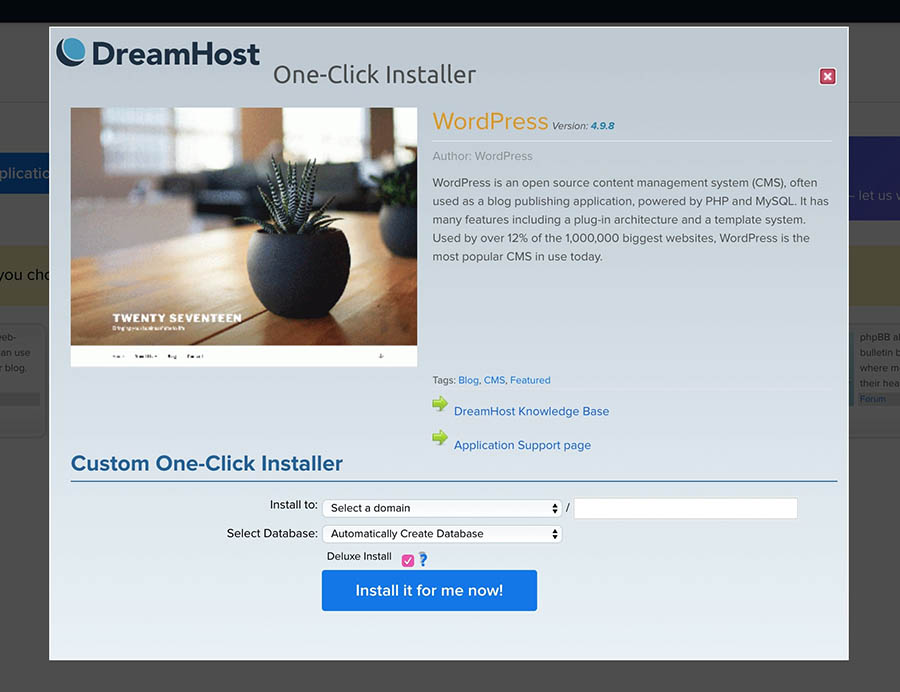This screenshot has width=900, height=692.
Task: Close the One-Click Installer dialog
Action: point(827,76)
